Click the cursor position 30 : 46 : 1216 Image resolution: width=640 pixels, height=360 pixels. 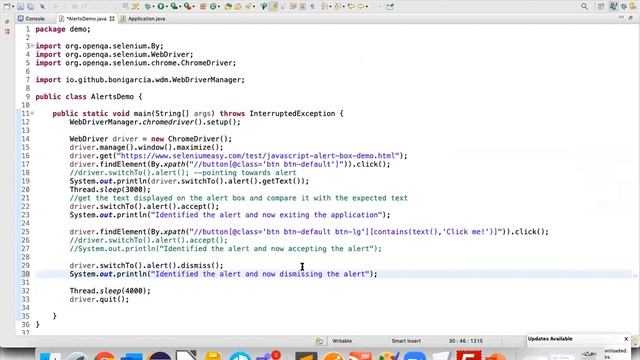pyautogui.click(x=466, y=341)
